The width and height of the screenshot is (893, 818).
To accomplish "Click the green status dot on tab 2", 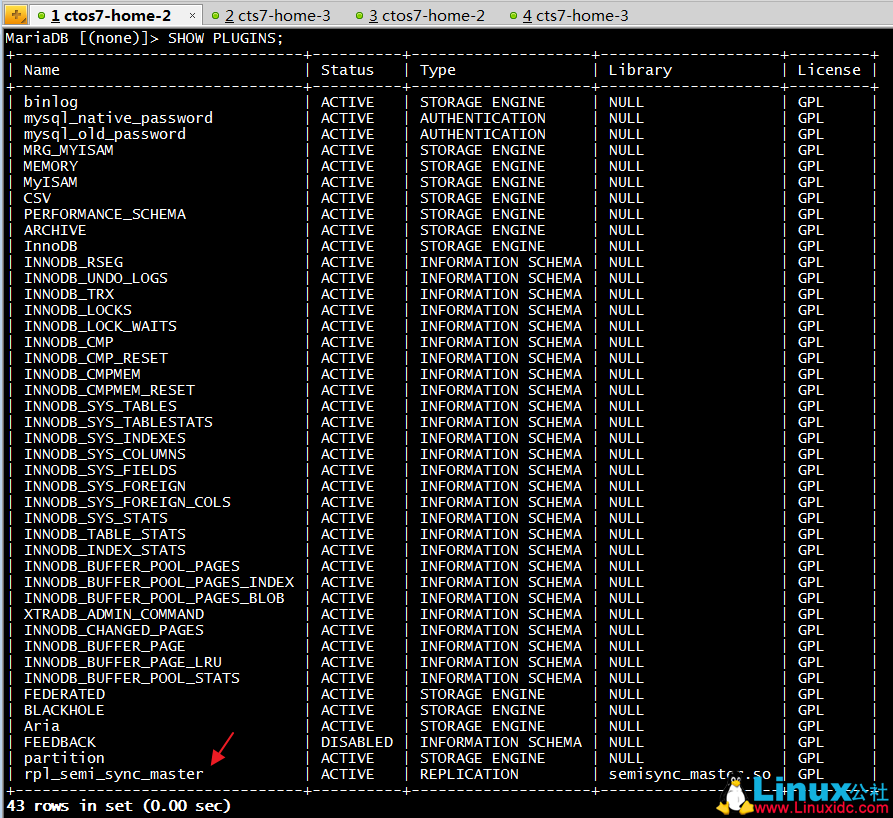I will pos(215,16).
